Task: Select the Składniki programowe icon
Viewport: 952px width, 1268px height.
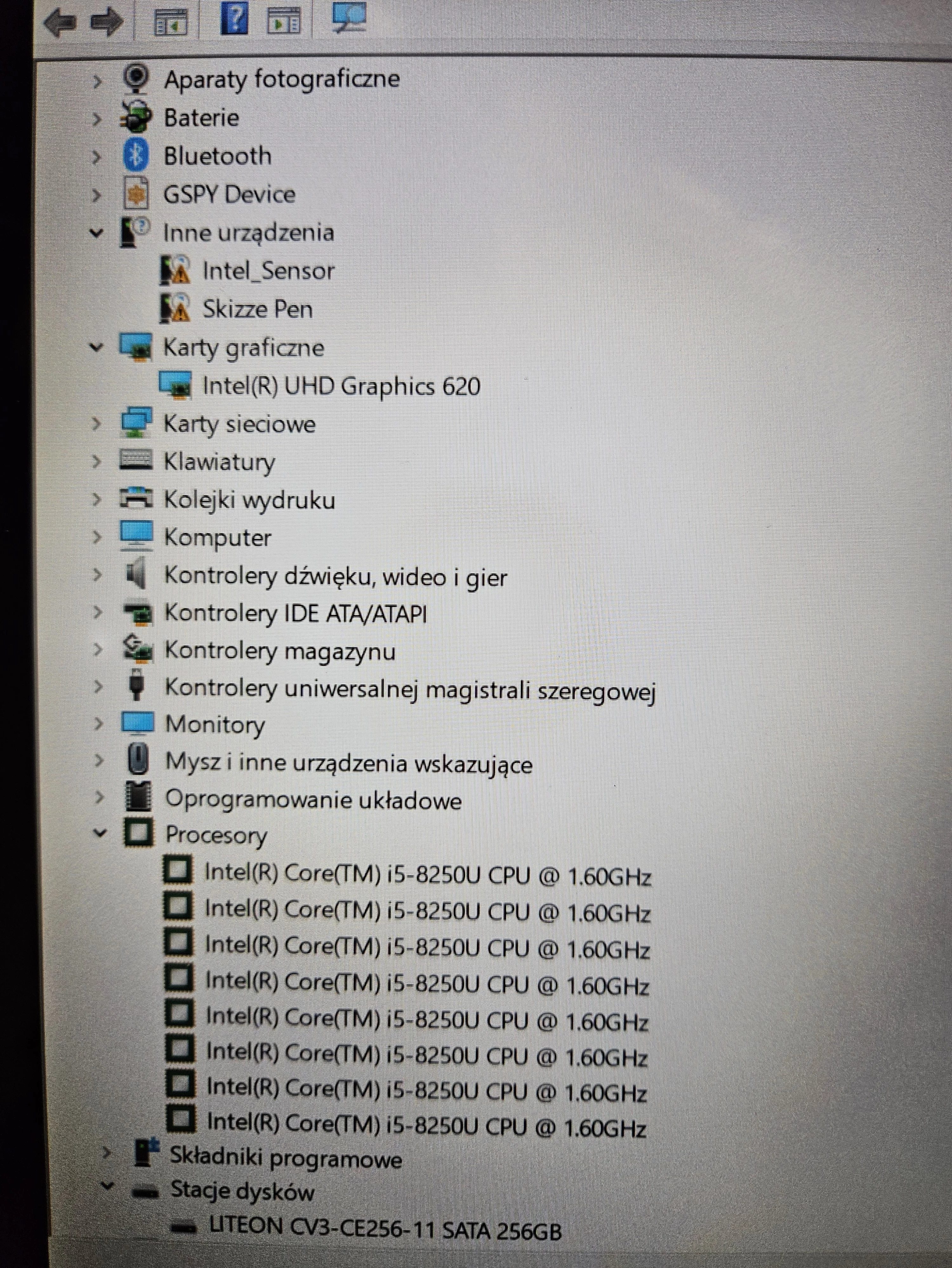Action: coord(146,1153)
